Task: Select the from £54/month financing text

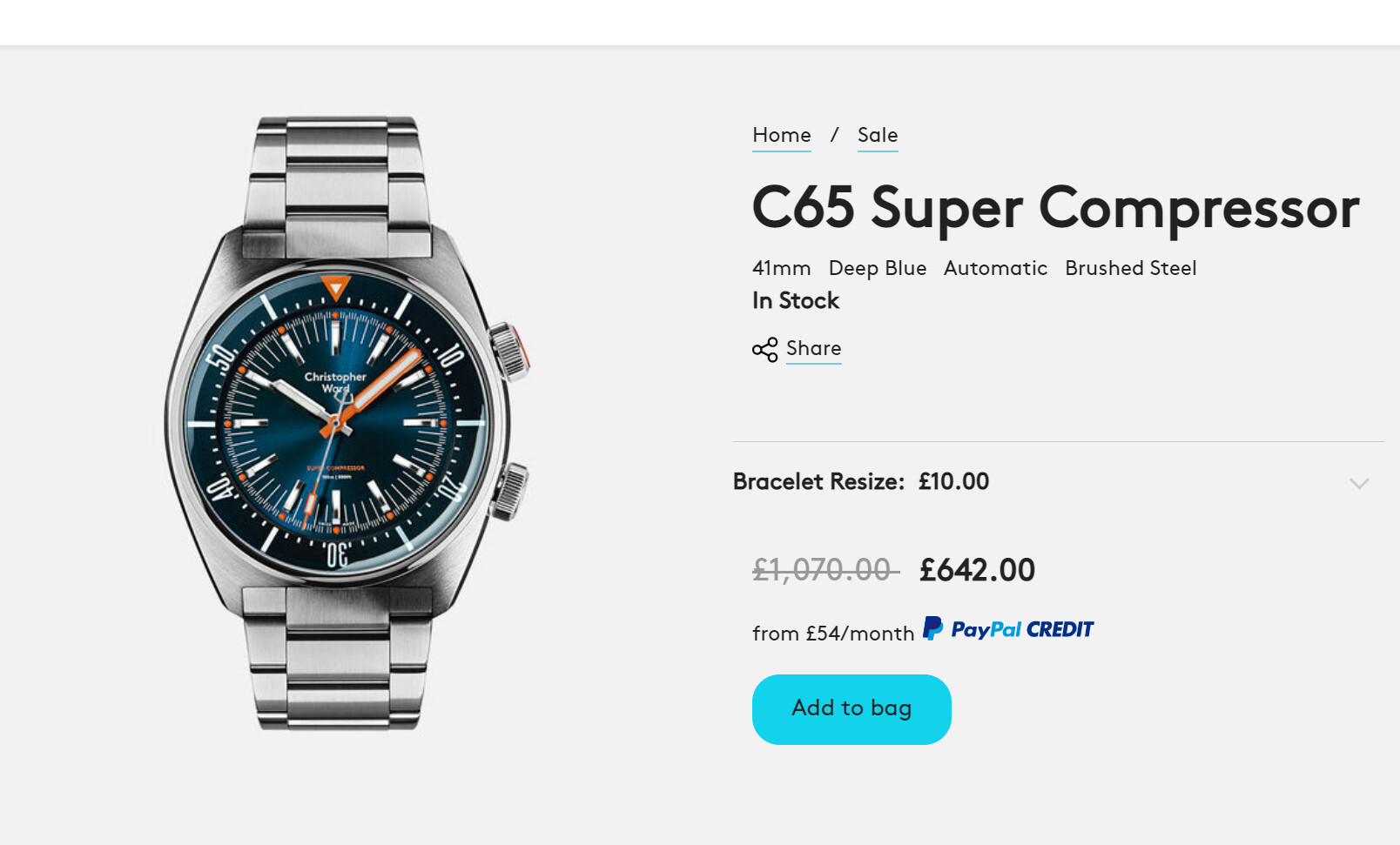Action: pyautogui.click(x=833, y=634)
